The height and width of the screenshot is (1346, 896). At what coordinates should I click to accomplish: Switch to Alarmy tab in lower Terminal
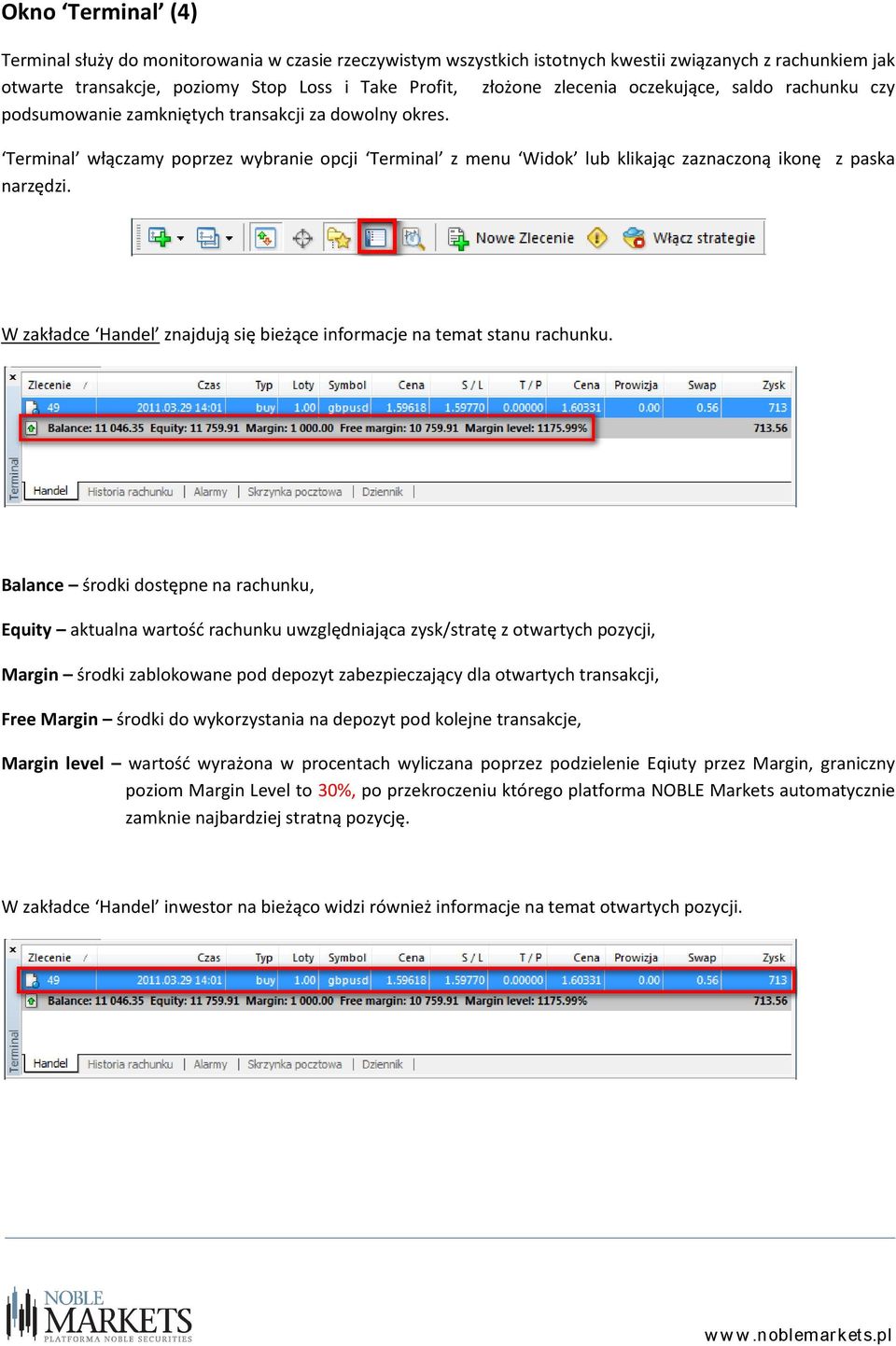[211, 1065]
